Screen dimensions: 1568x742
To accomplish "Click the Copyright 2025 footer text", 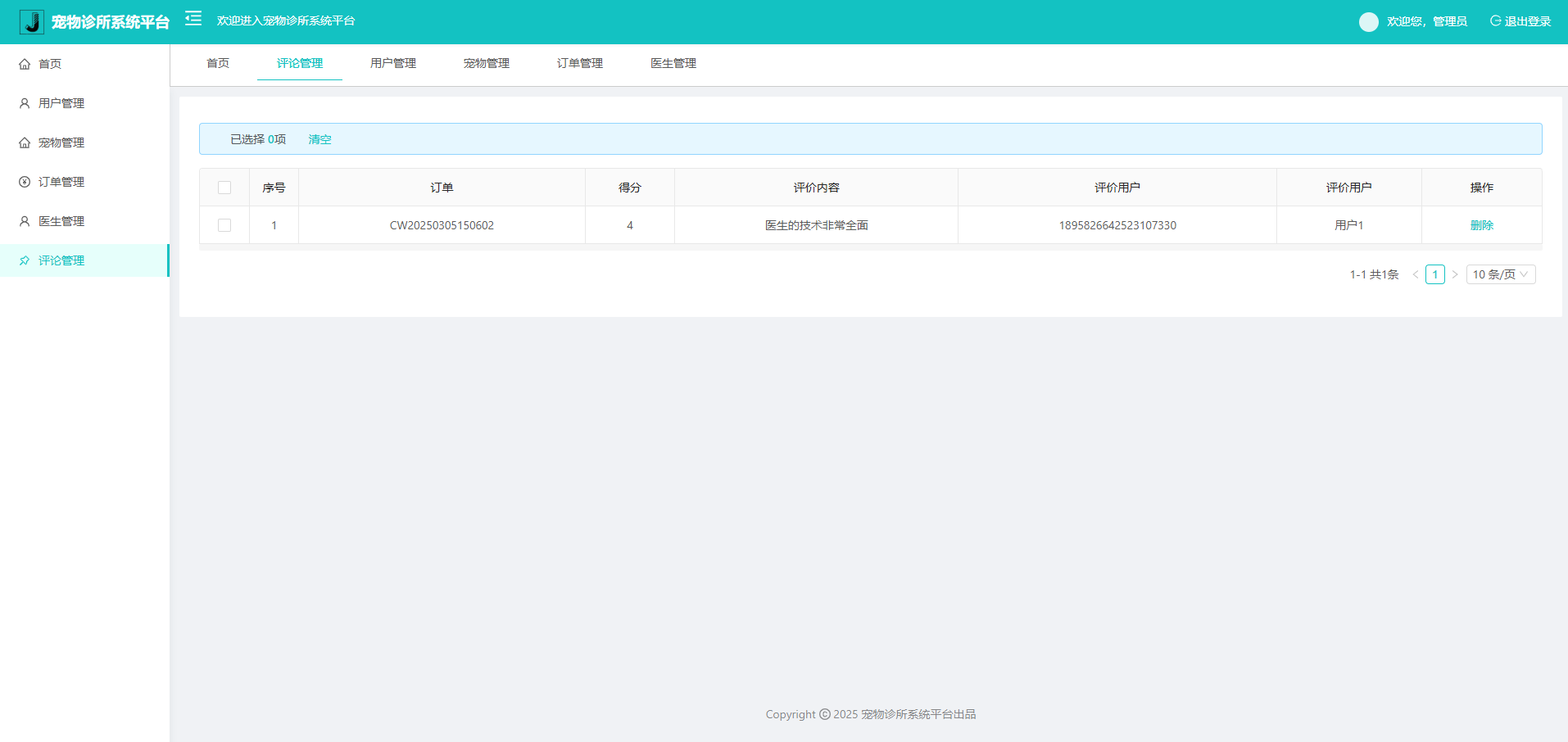I will (x=871, y=714).
